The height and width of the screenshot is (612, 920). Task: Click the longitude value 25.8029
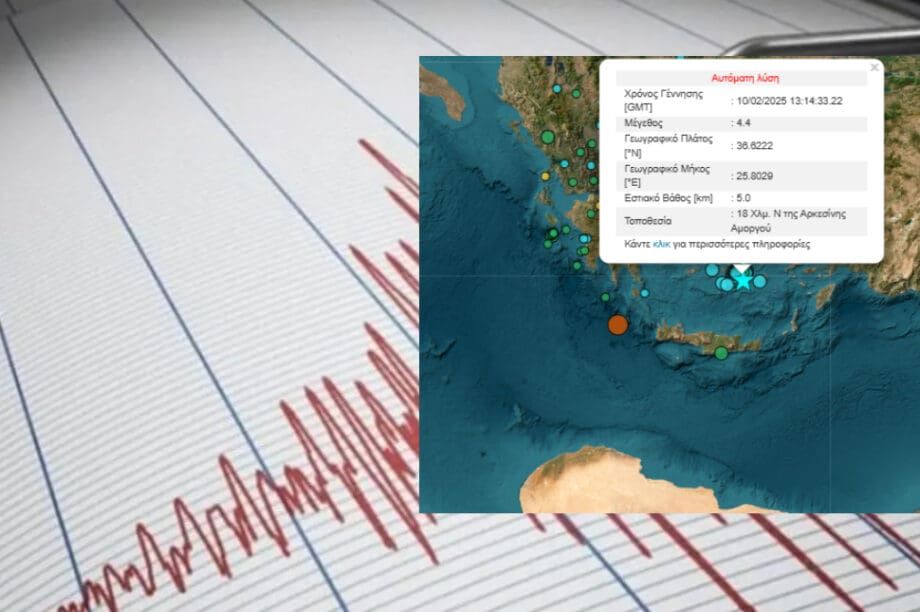tap(755, 175)
